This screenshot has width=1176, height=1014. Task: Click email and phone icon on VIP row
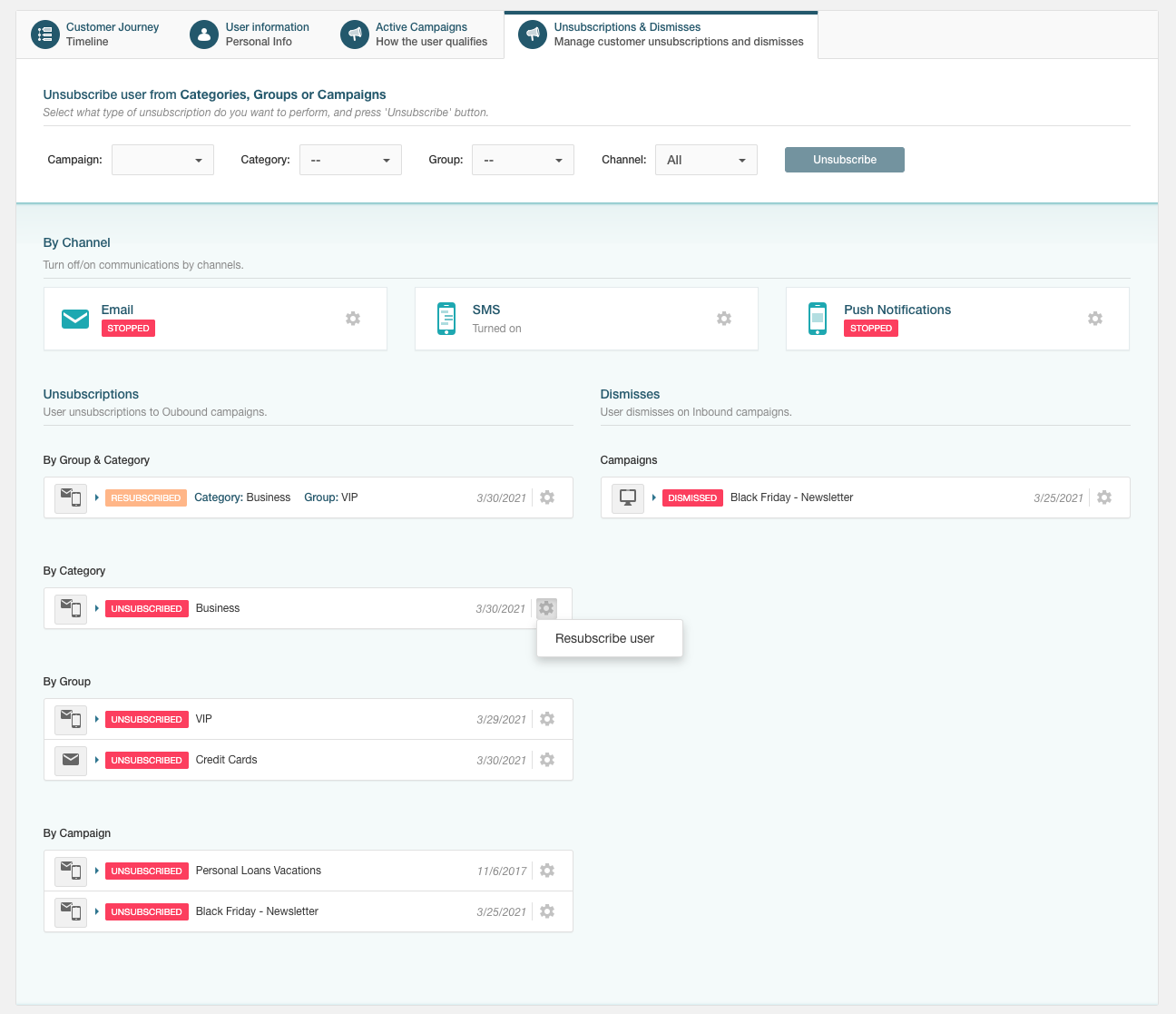(x=71, y=719)
